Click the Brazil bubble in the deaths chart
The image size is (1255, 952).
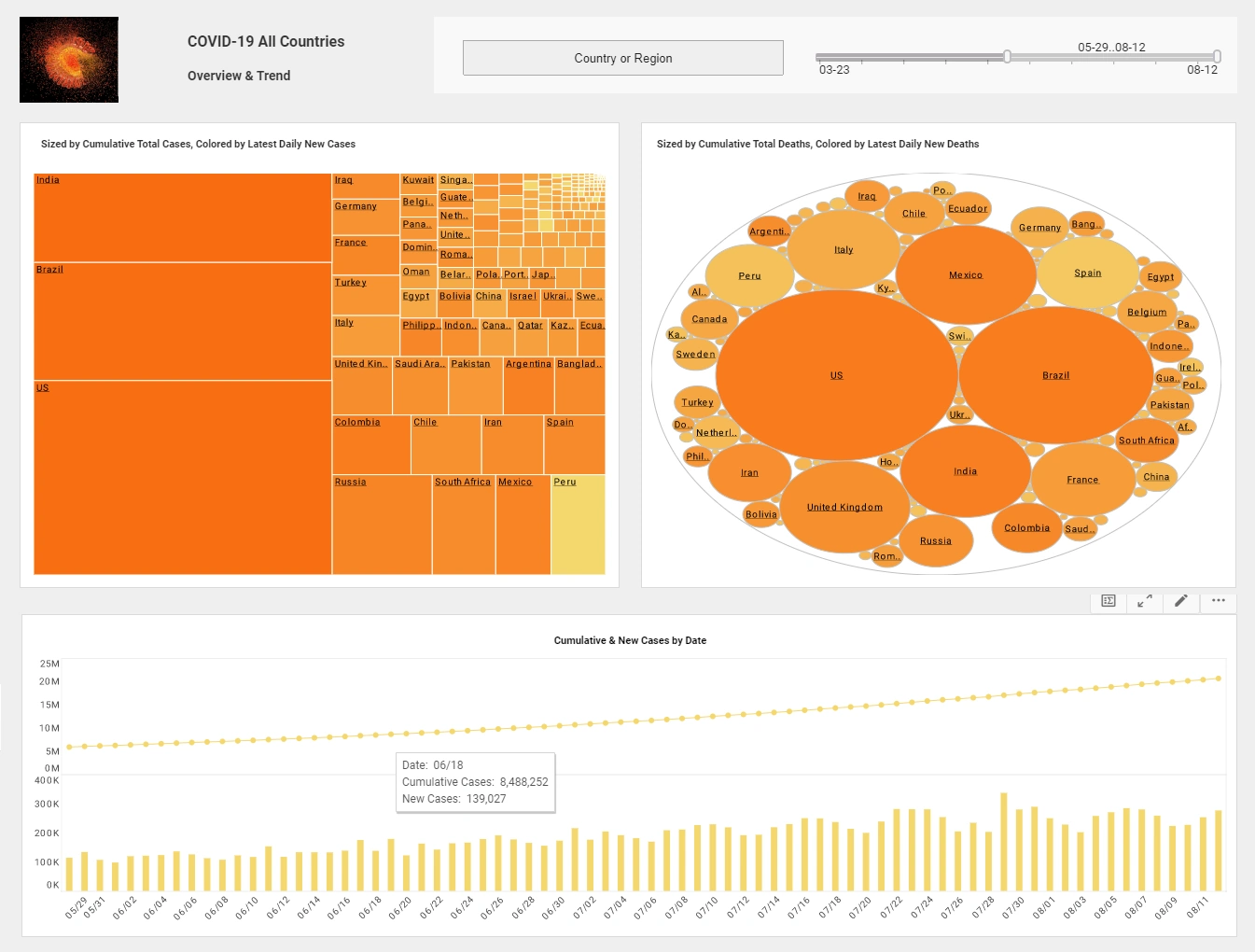[1055, 374]
